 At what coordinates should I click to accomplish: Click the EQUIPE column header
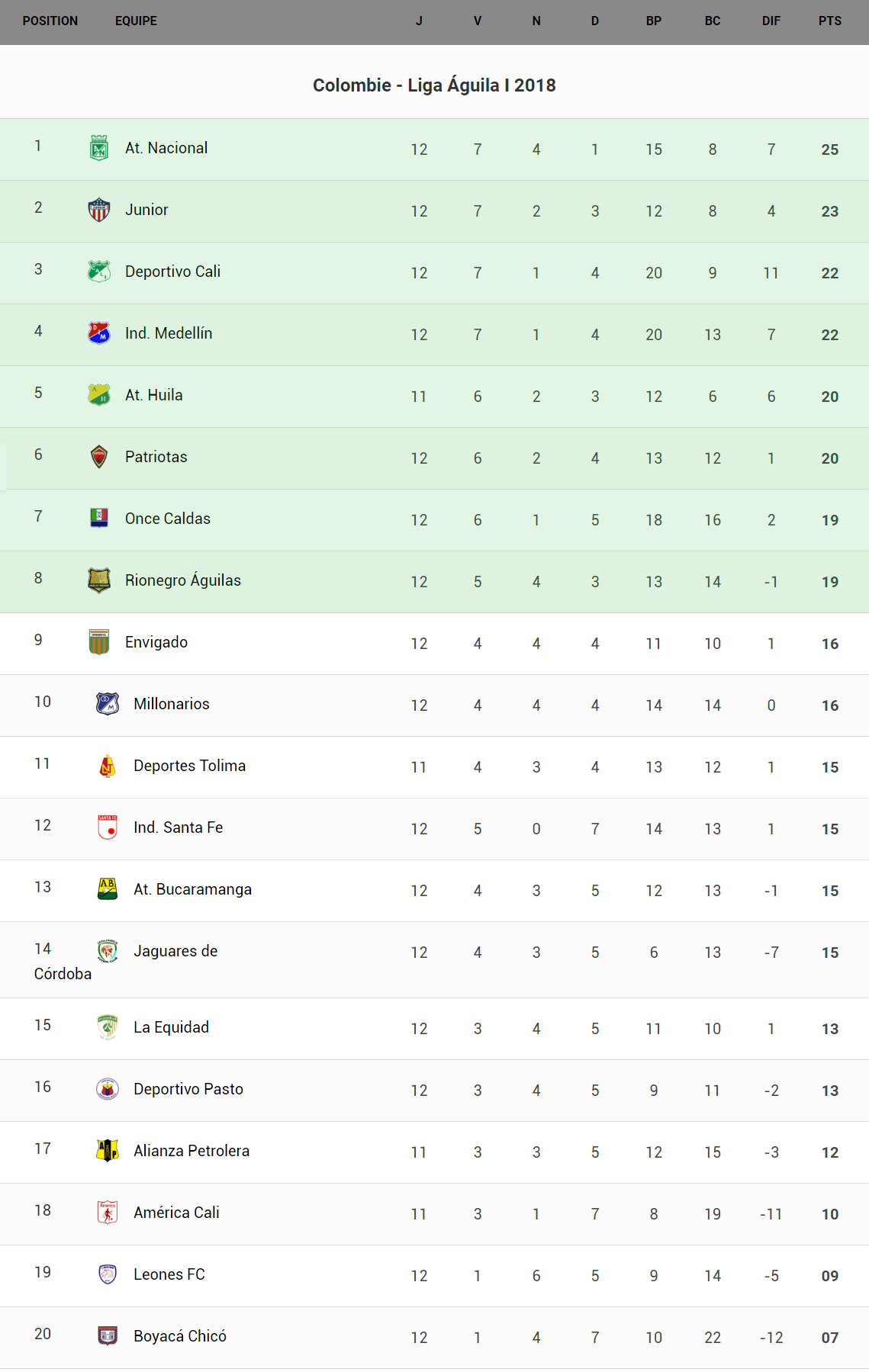click(x=136, y=21)
